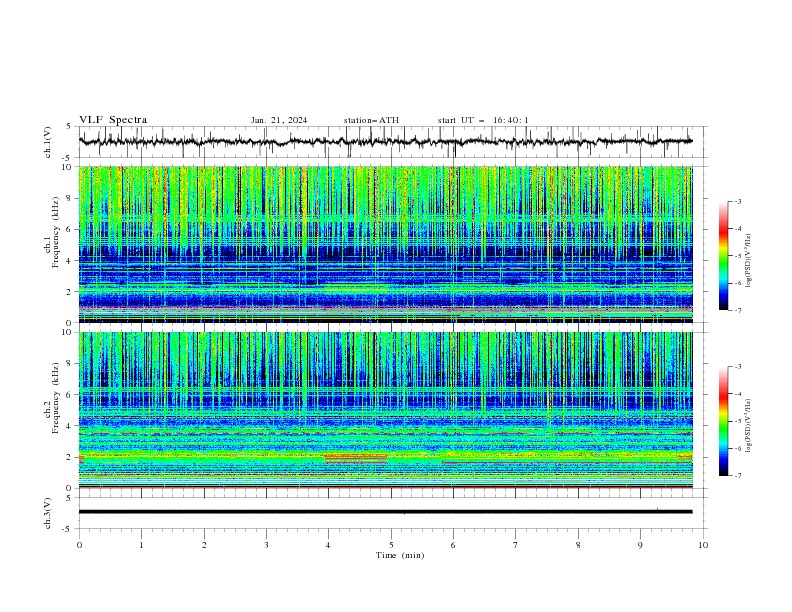Click time axis tick label "9"
Image resolution: width=792 pixels, height=612 pixels.
point(640,545)
